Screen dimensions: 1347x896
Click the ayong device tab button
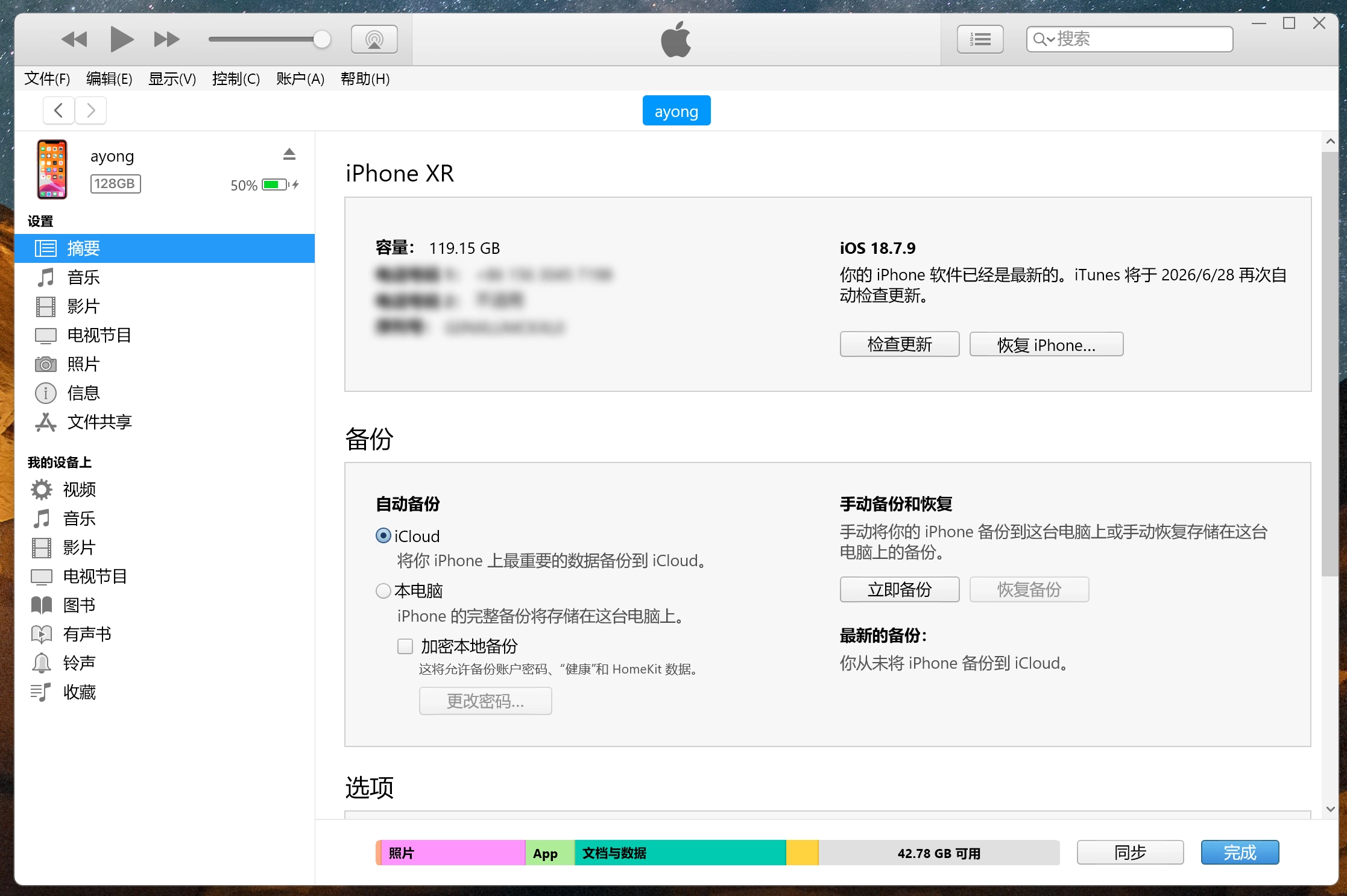point(677,111)
